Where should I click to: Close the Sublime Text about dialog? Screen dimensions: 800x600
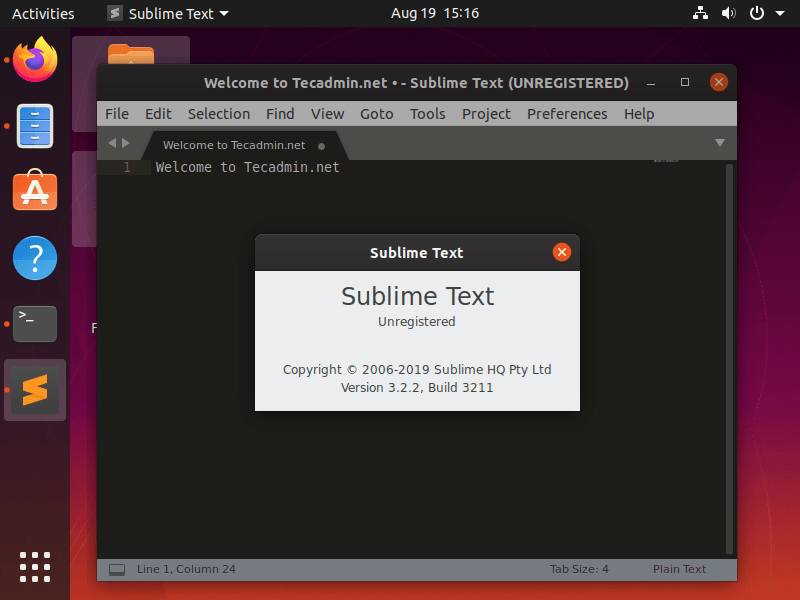(562, 252)
